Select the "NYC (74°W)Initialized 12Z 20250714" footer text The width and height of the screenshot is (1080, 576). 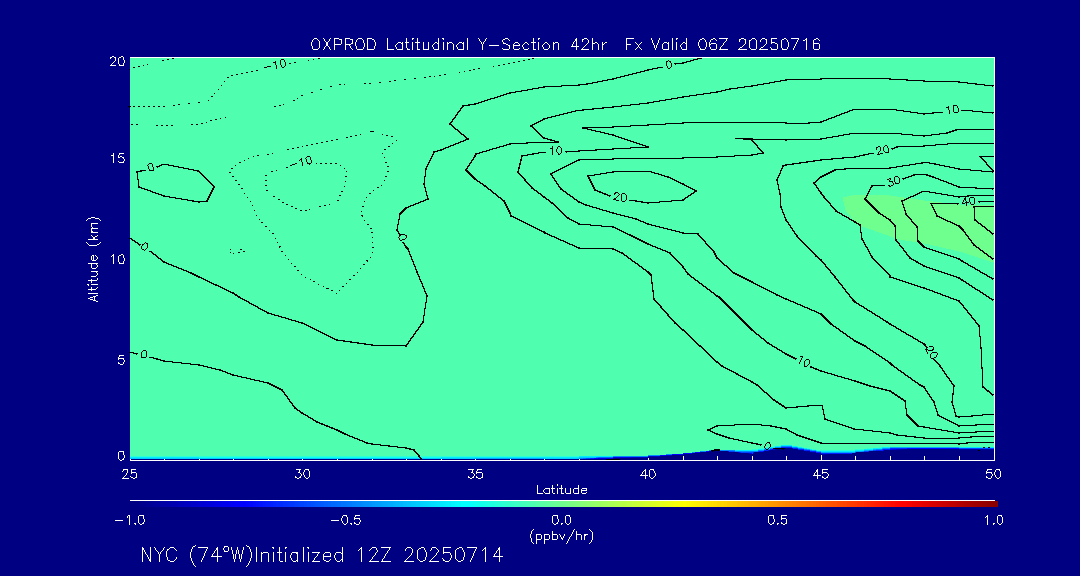click(322, 555)
